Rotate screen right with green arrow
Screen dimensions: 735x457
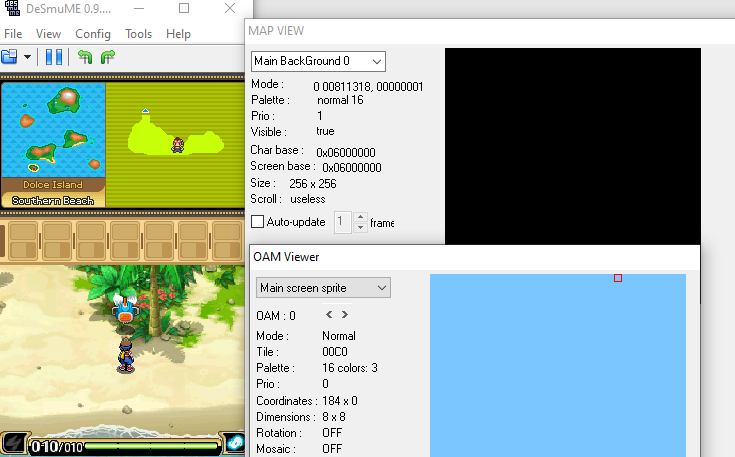pyautogui.click(x=108, y=57)
